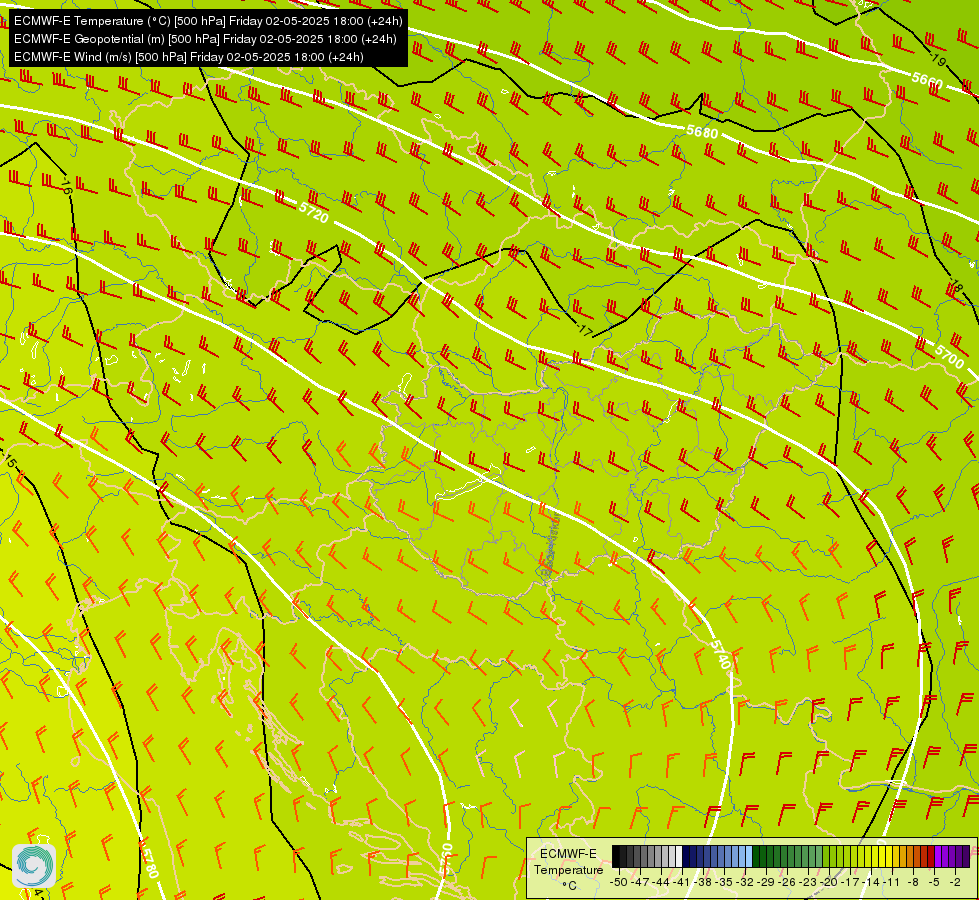Click the -16 isotherm label on the map

point(66,185)
